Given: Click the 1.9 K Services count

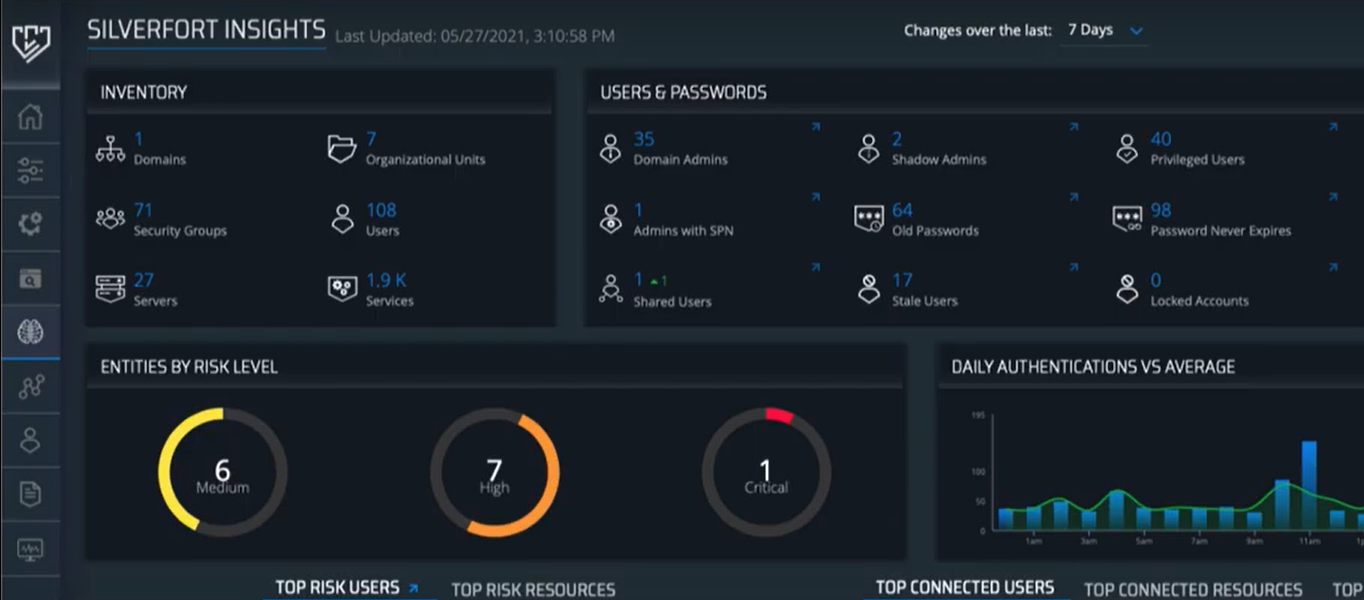Looking at the screenshot, I should click(x=386, y=280).
